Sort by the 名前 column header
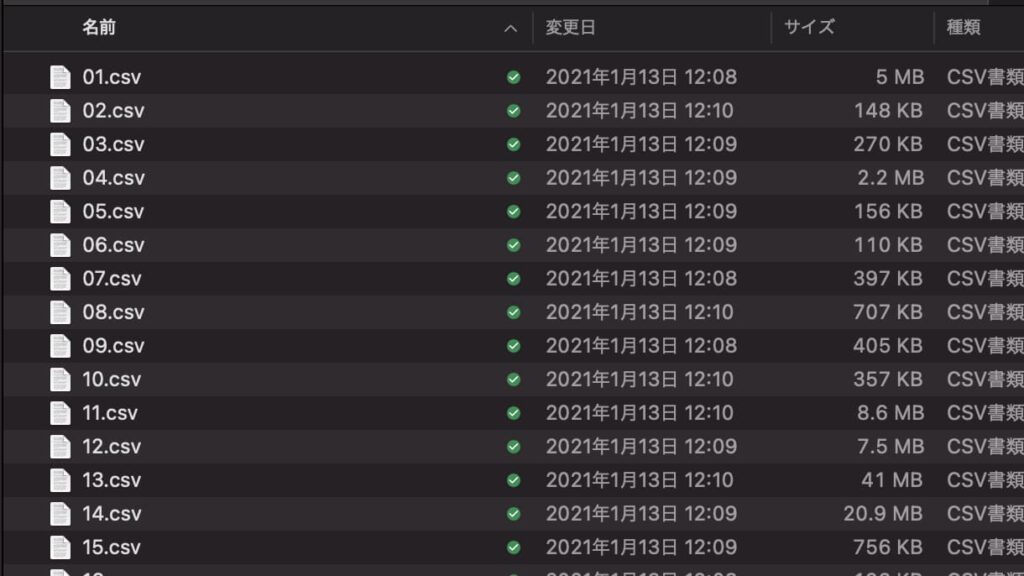This screenshot has height=576, width=1024. pyautogui.click(x=99, y=27)
